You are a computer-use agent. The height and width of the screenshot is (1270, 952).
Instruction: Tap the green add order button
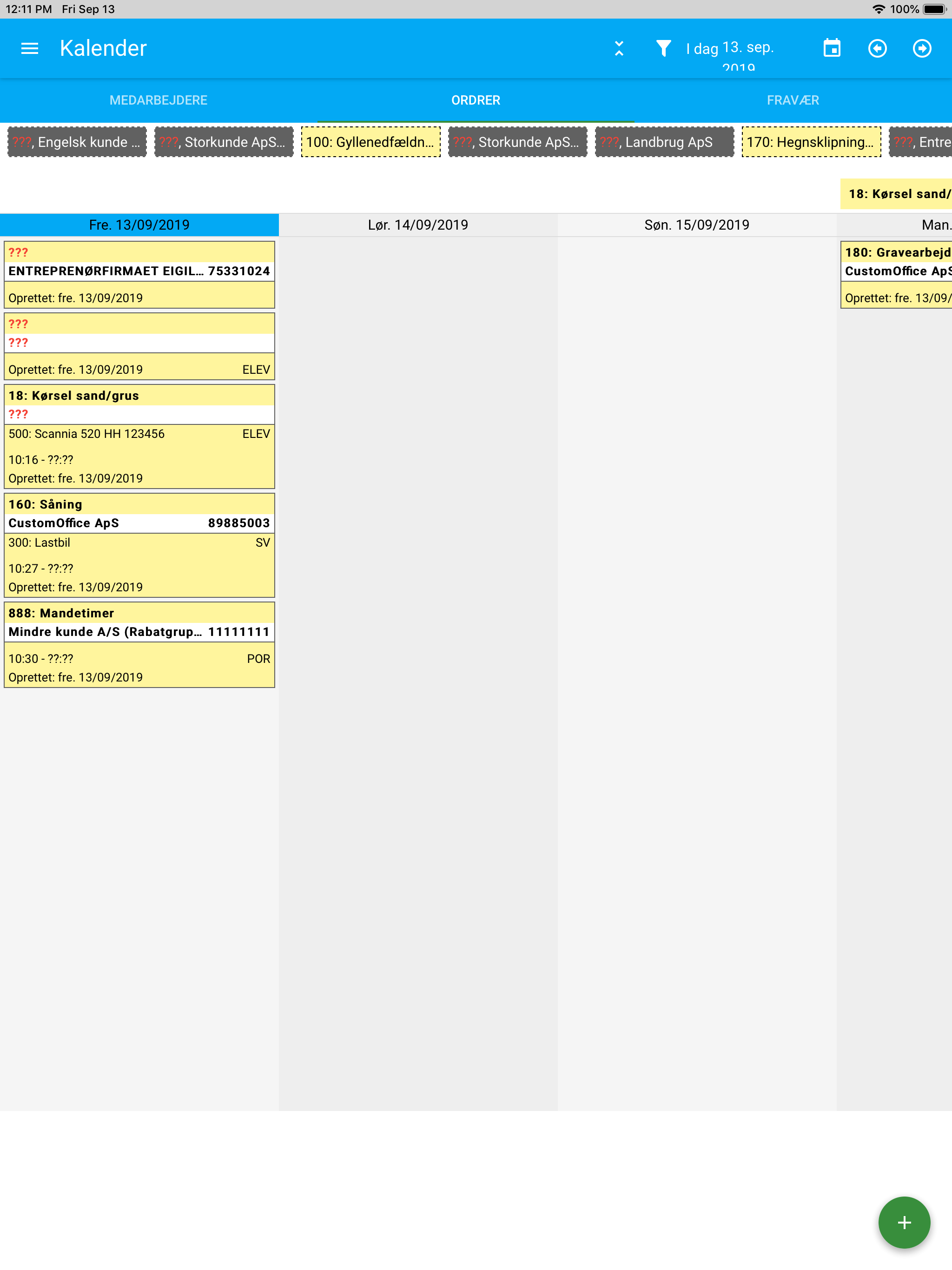[x=903, y=1222]
